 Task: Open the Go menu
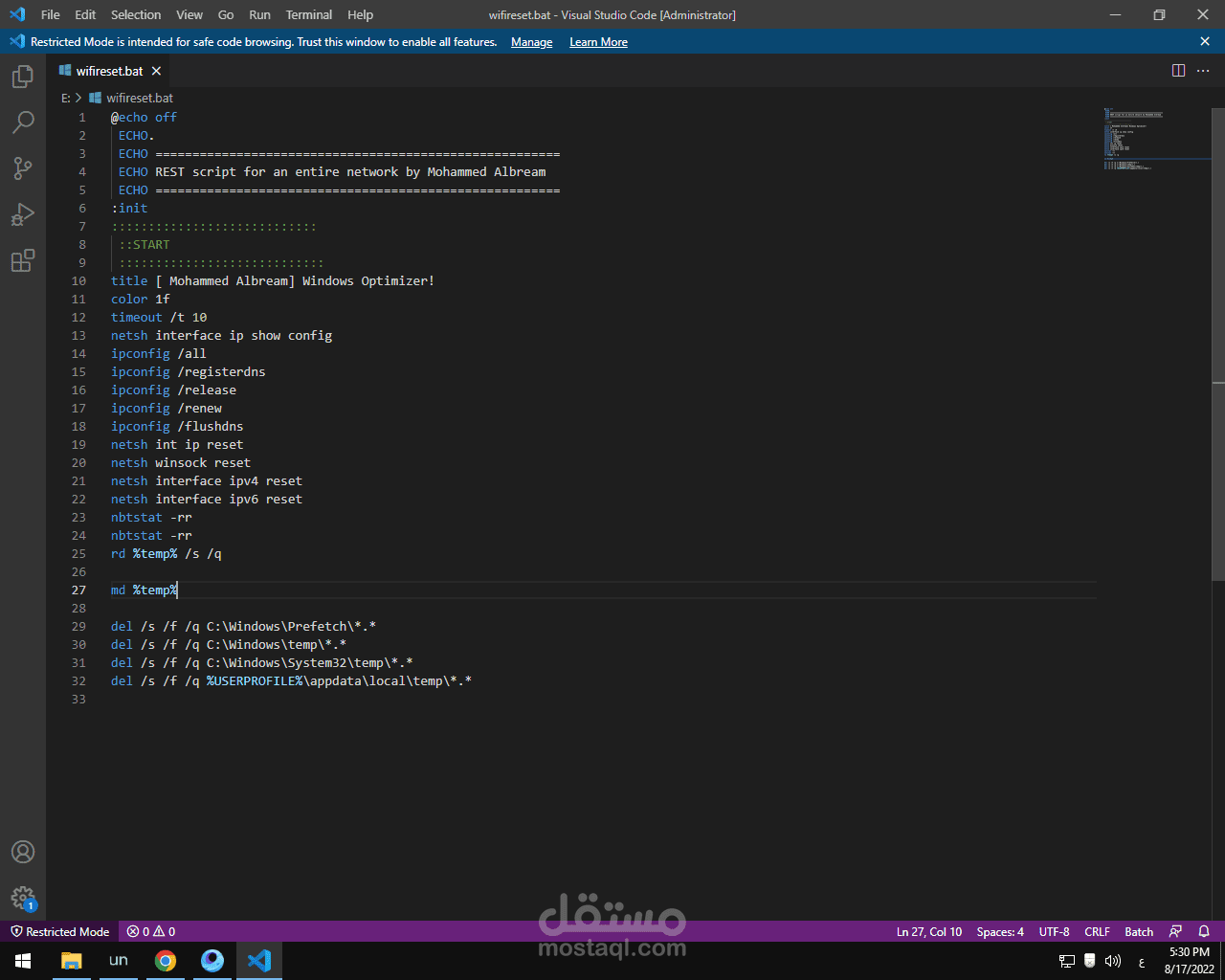[226, 14]
